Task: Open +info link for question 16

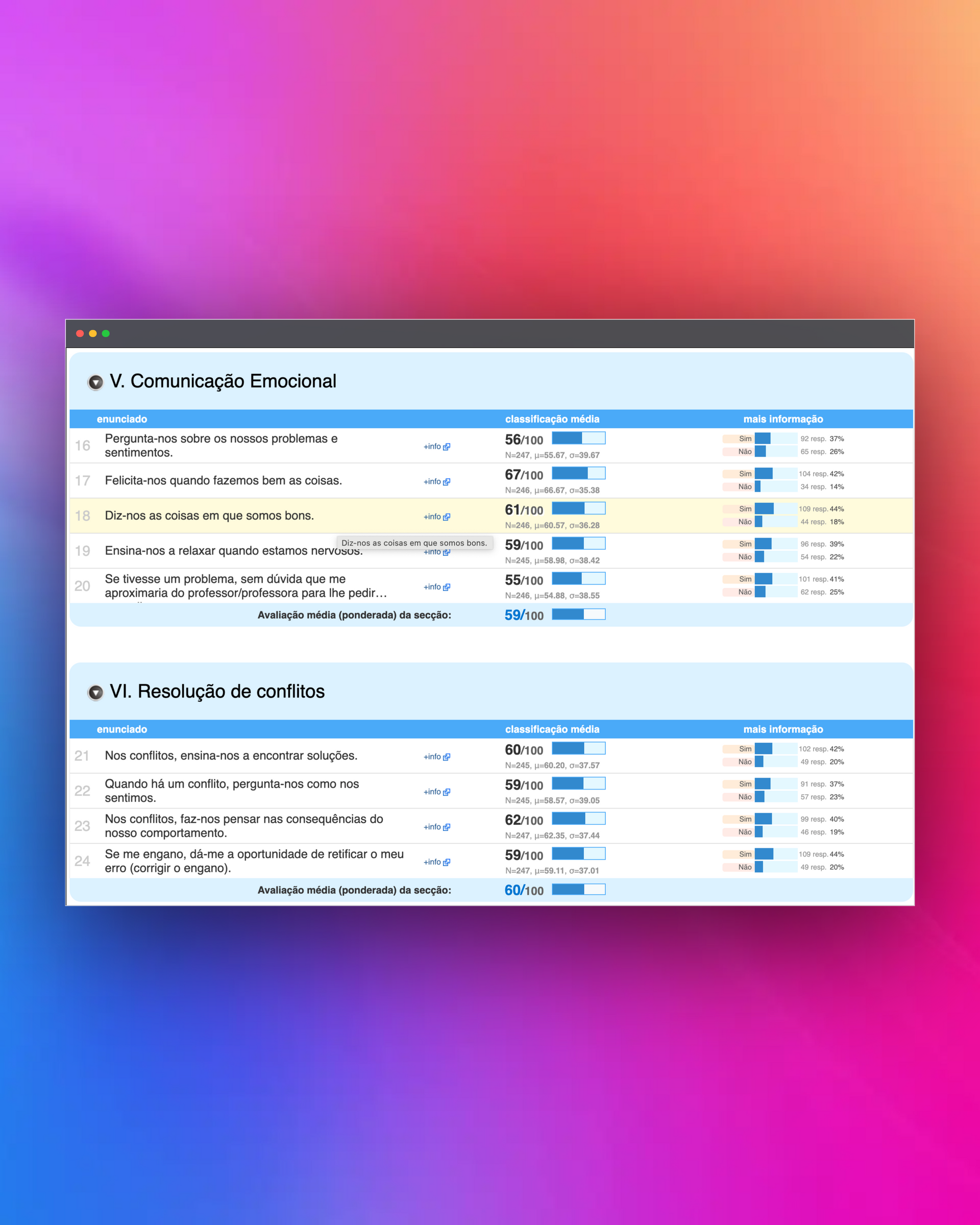Action: (432, 447)
